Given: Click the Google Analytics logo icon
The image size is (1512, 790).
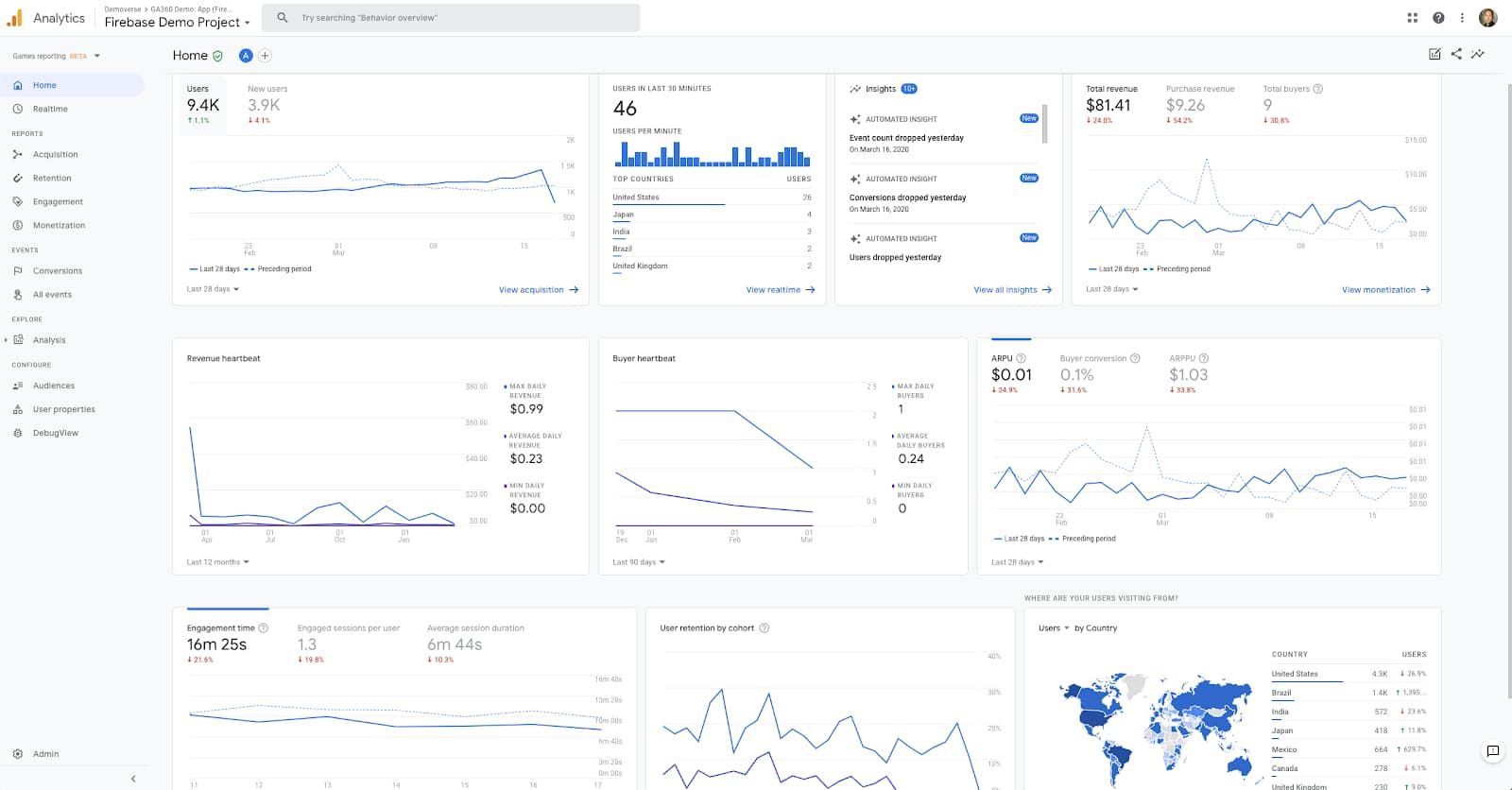Looking at the screenshot, I should coord(14,18).
